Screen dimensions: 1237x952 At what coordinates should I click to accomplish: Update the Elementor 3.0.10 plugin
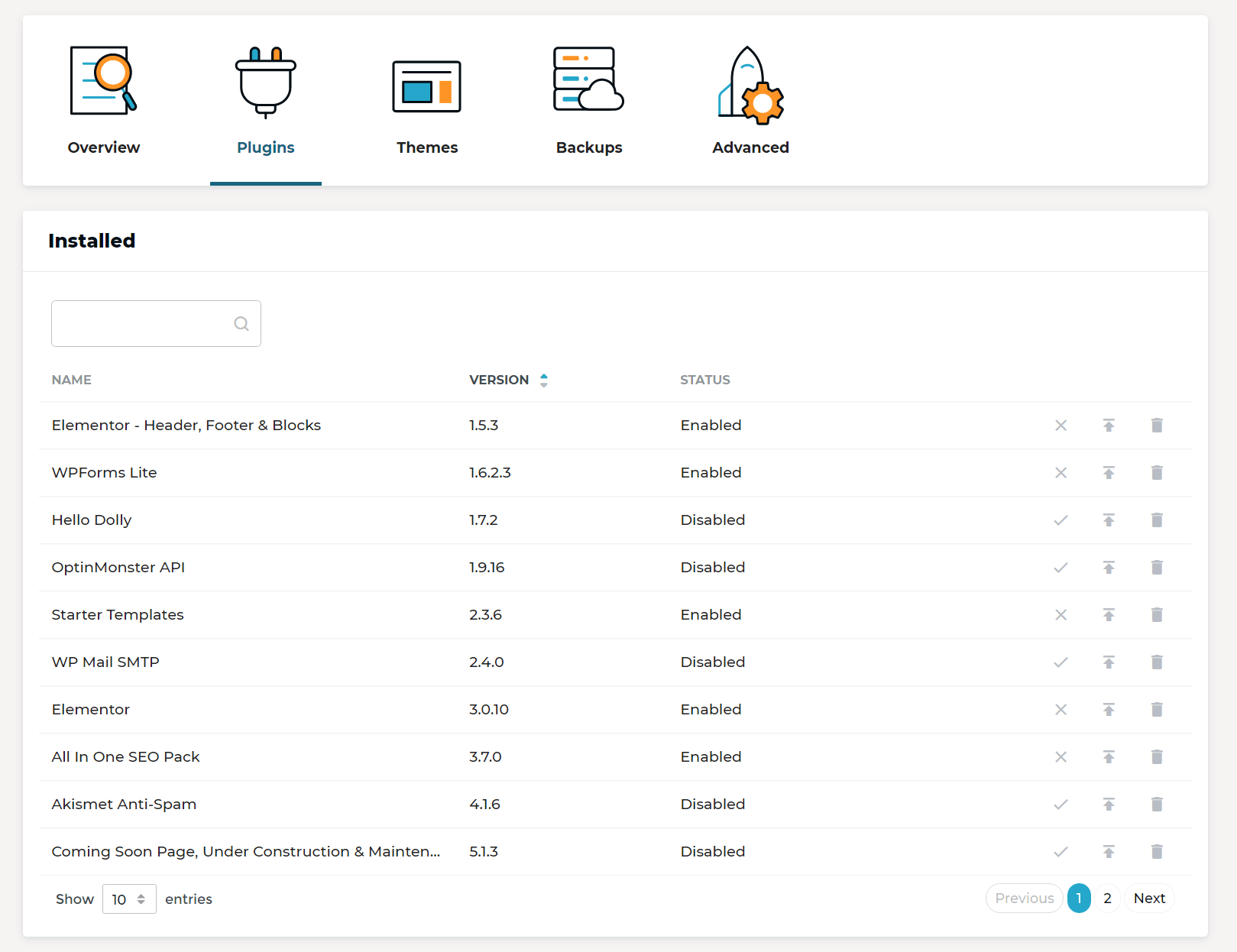1109,710
